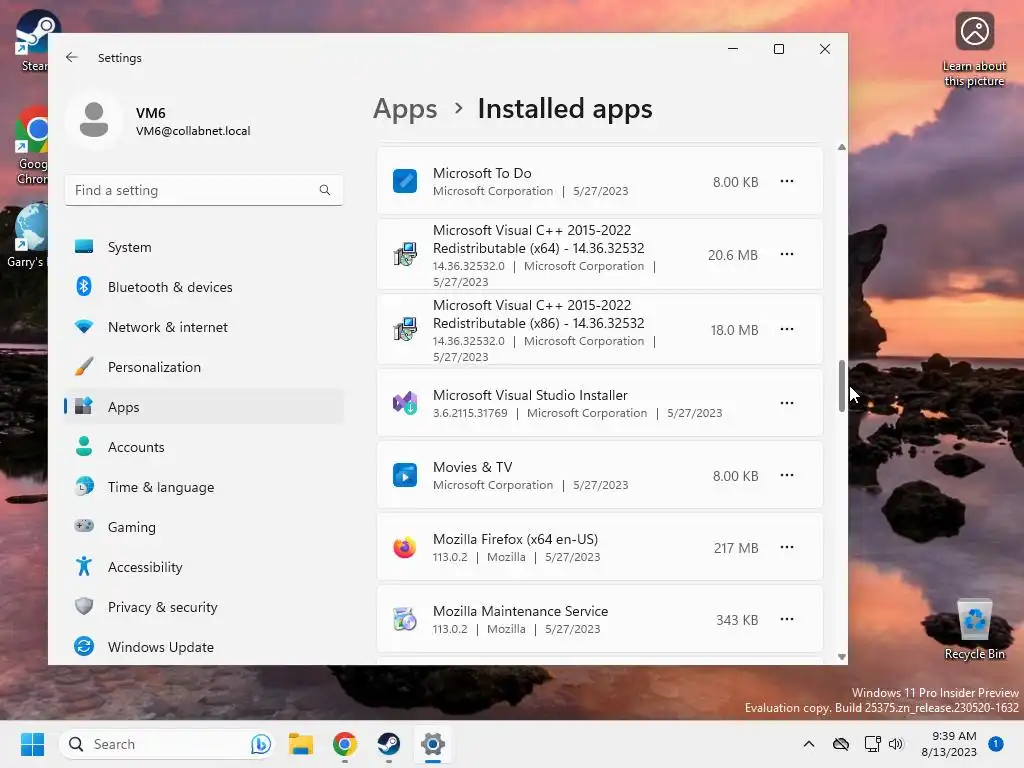The height and width of the screenshot is (768, 1024).
Task: Open Privacy & security settings
Action: [x=204, y=607]
